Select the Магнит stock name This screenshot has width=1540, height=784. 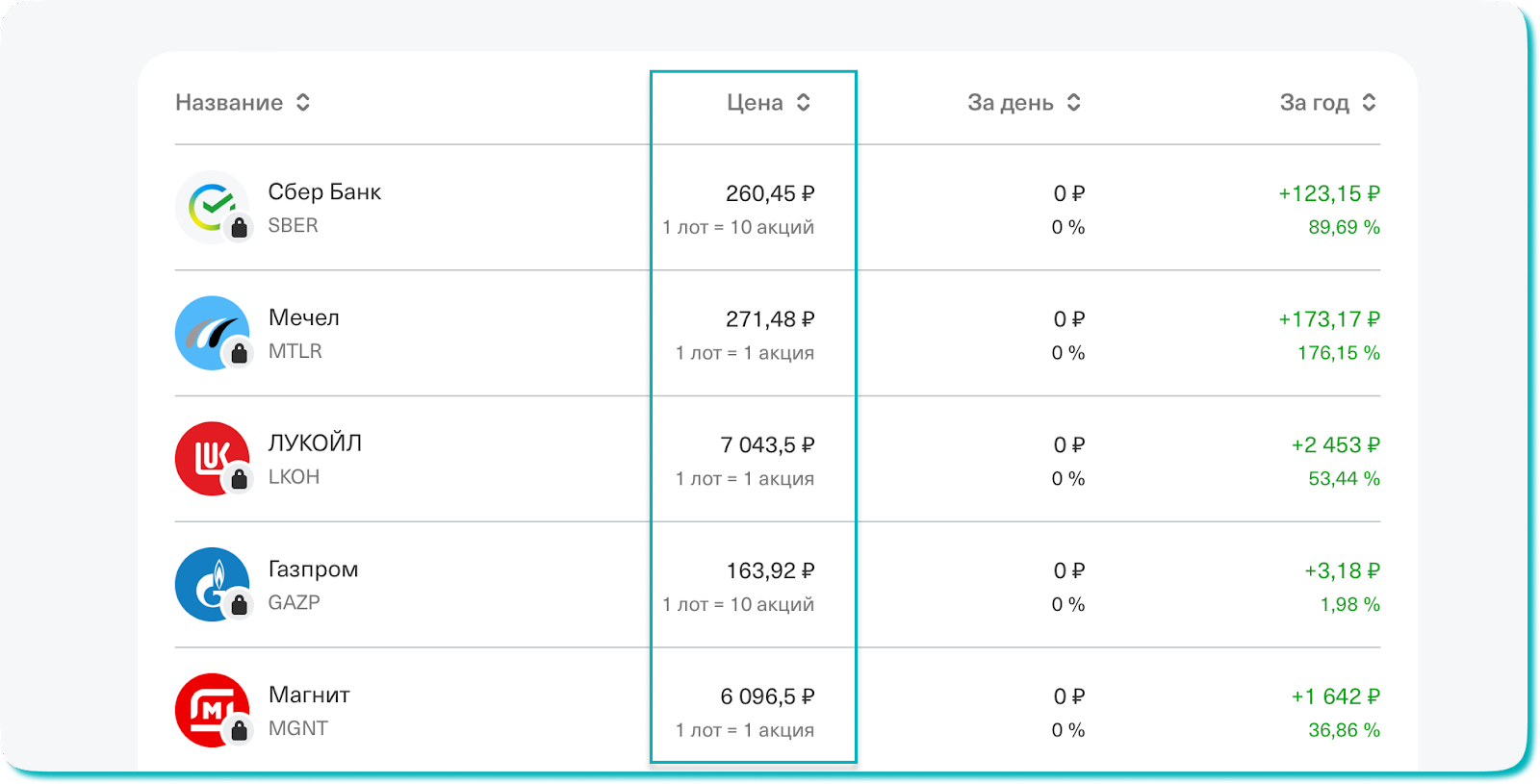(309, 695)
